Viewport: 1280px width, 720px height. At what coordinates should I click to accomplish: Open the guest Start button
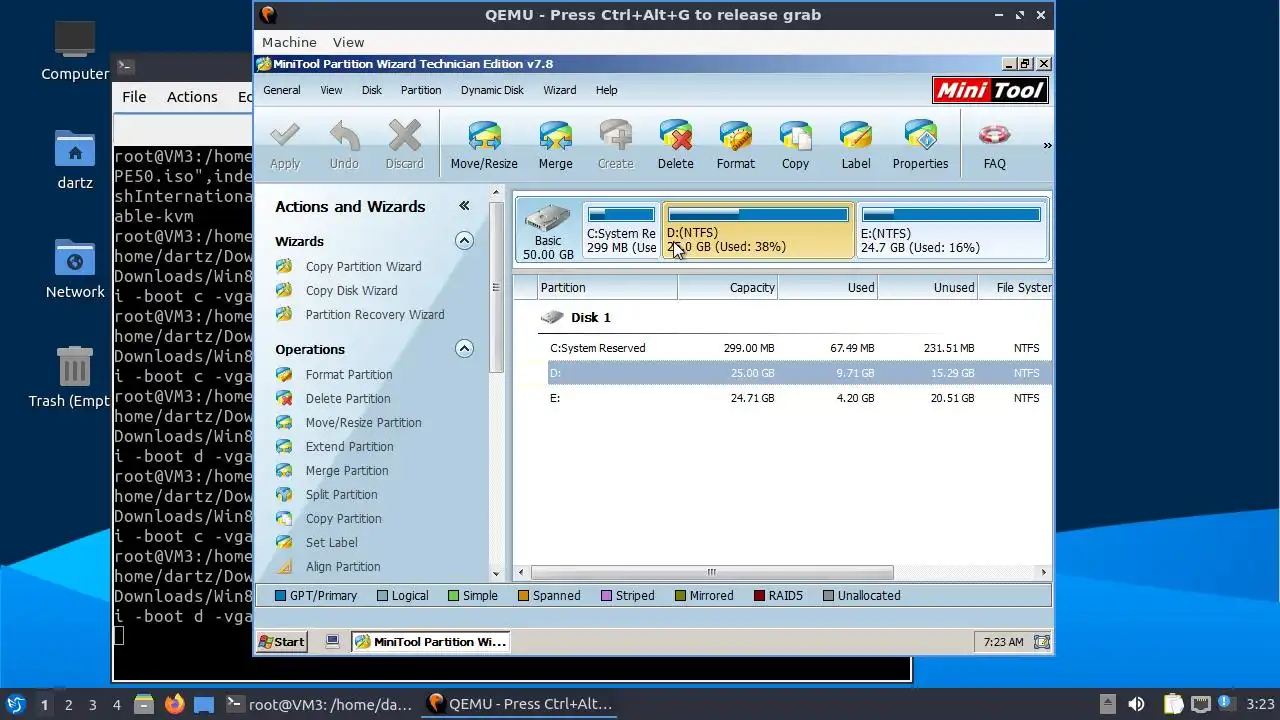(x=282, y=642)
